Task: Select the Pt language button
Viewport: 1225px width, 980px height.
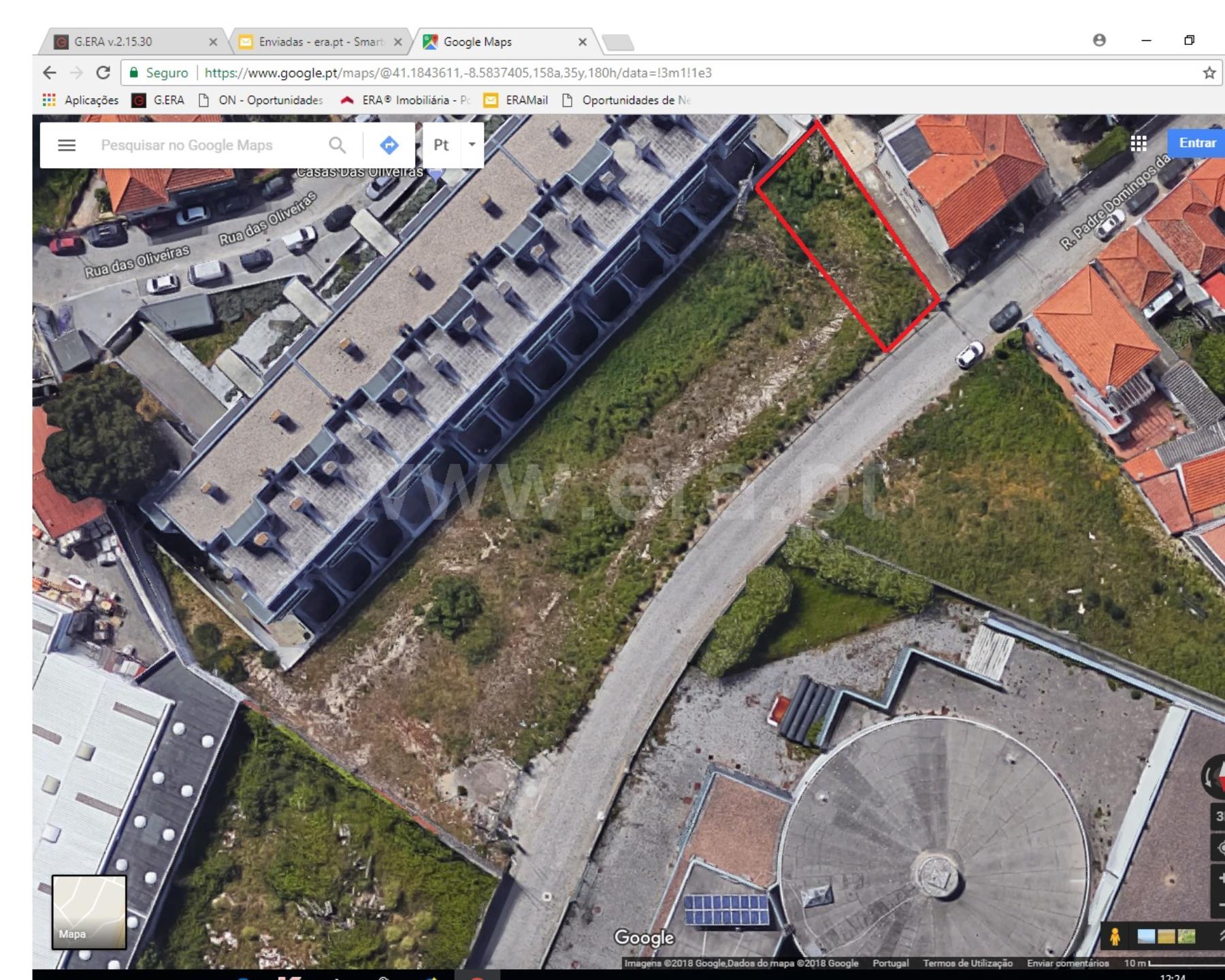Action: click(x=441, y=145)
